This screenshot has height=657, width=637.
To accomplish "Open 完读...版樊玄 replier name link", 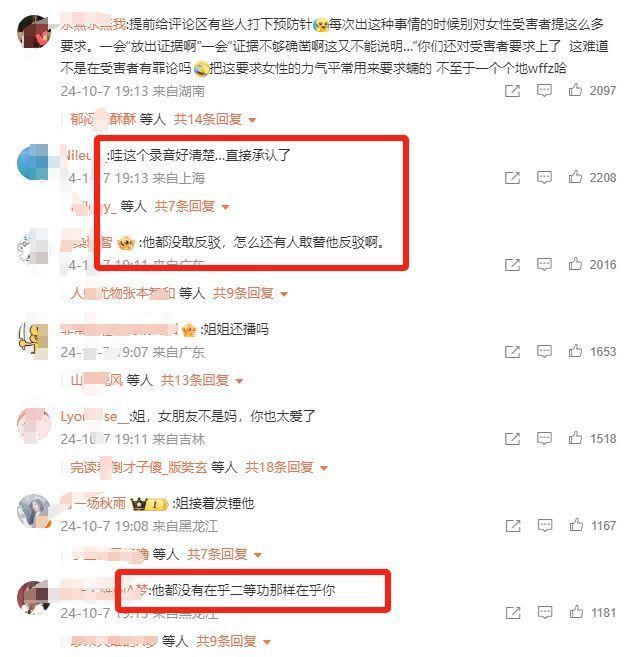I will tap(139, 467).
